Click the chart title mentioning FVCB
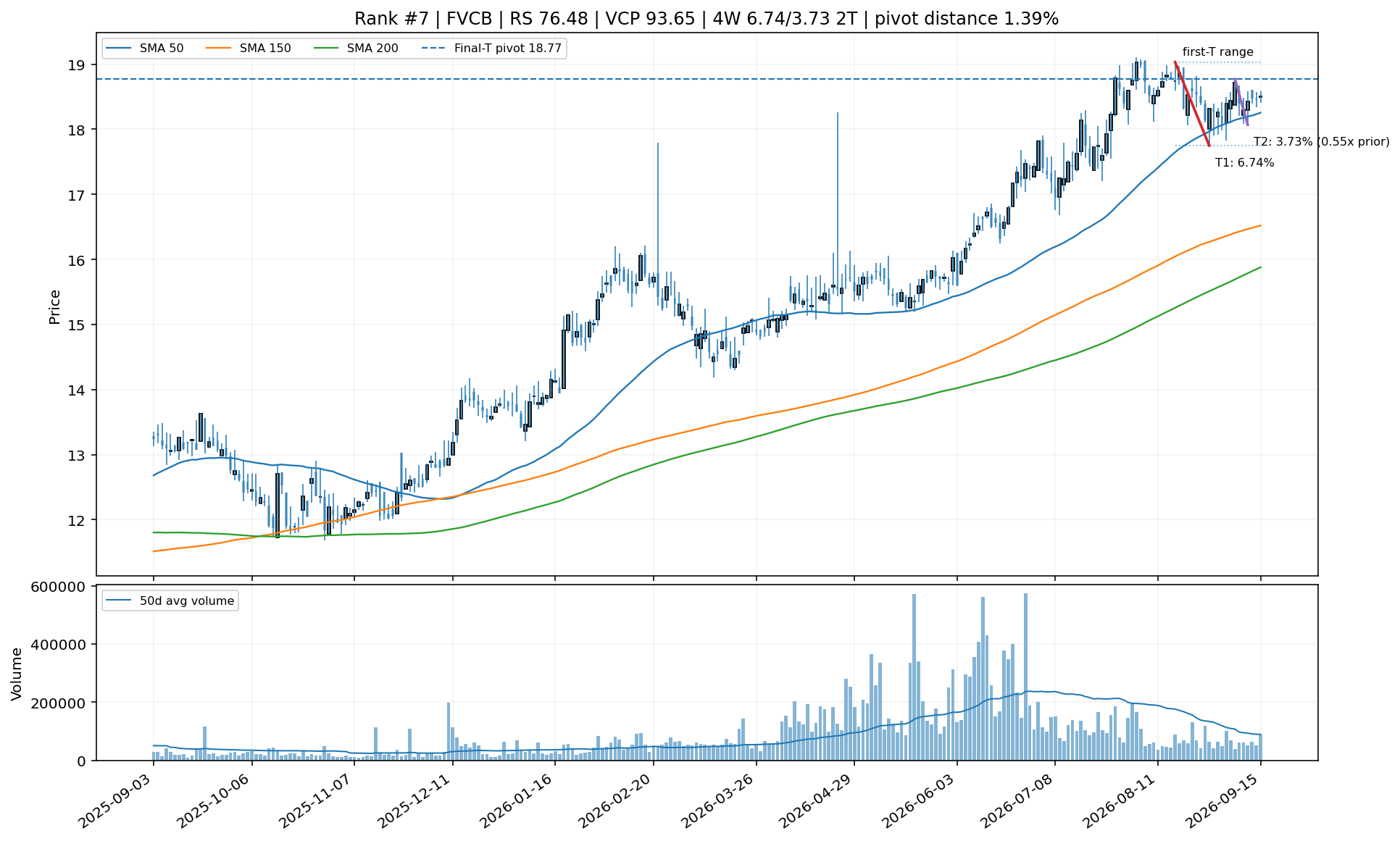1400x841 pixels. point(707,19)
